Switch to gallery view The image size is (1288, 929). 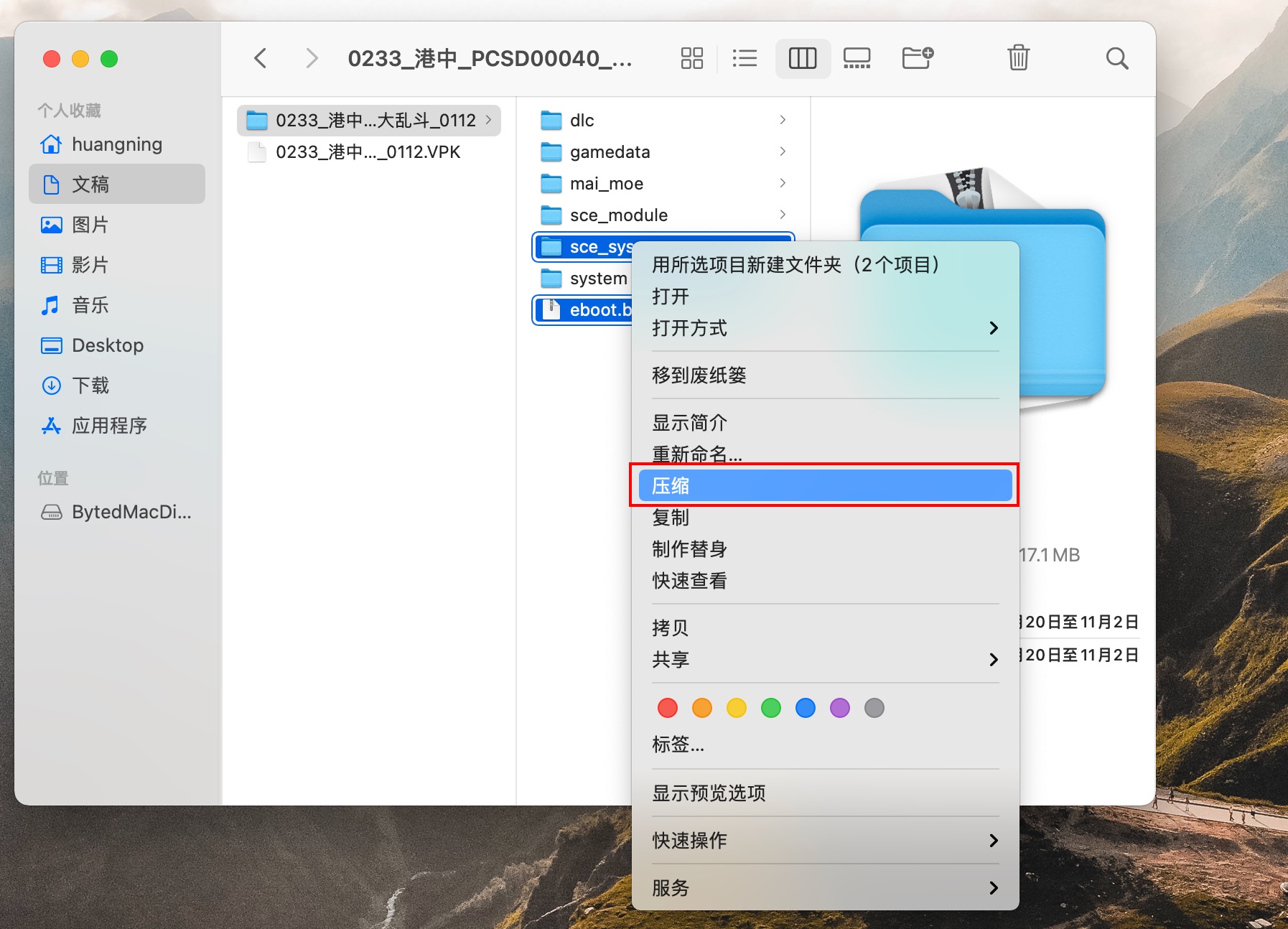857,58
